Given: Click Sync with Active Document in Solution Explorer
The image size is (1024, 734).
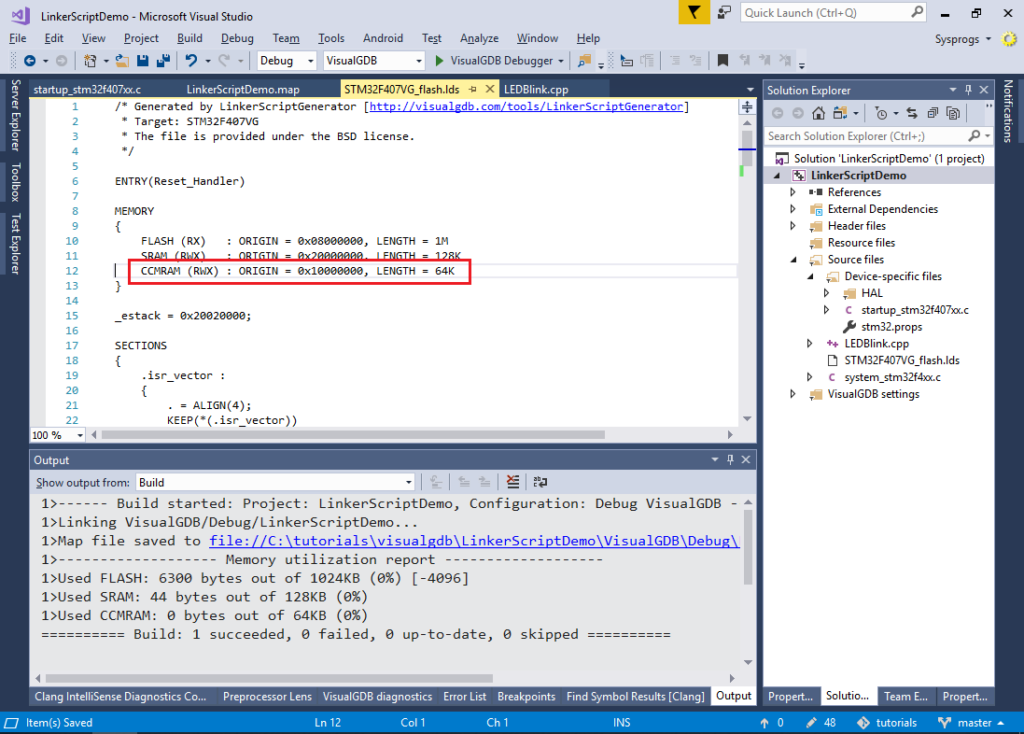Looking at the screenshot, I should 912,113.
